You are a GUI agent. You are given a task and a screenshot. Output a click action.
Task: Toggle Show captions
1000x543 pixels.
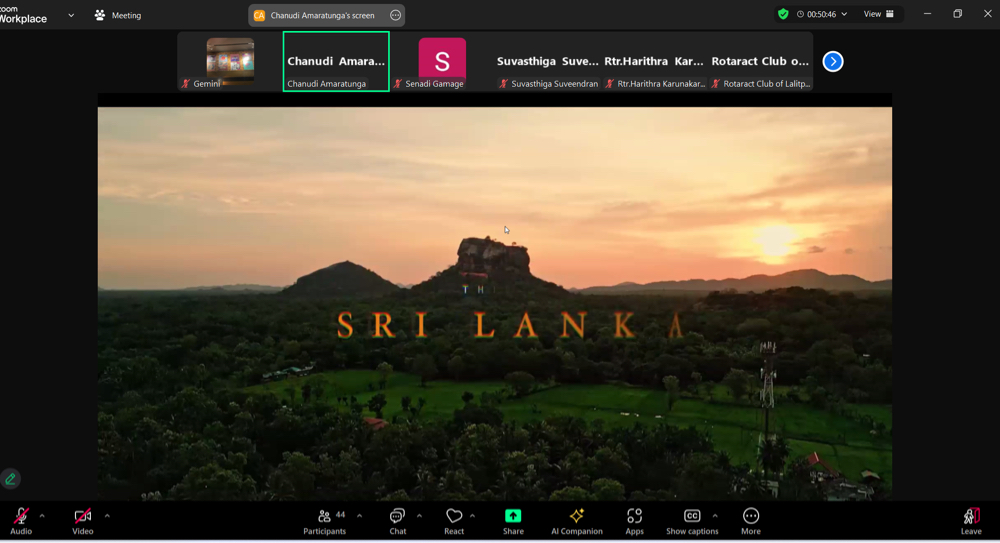[692, 519]
